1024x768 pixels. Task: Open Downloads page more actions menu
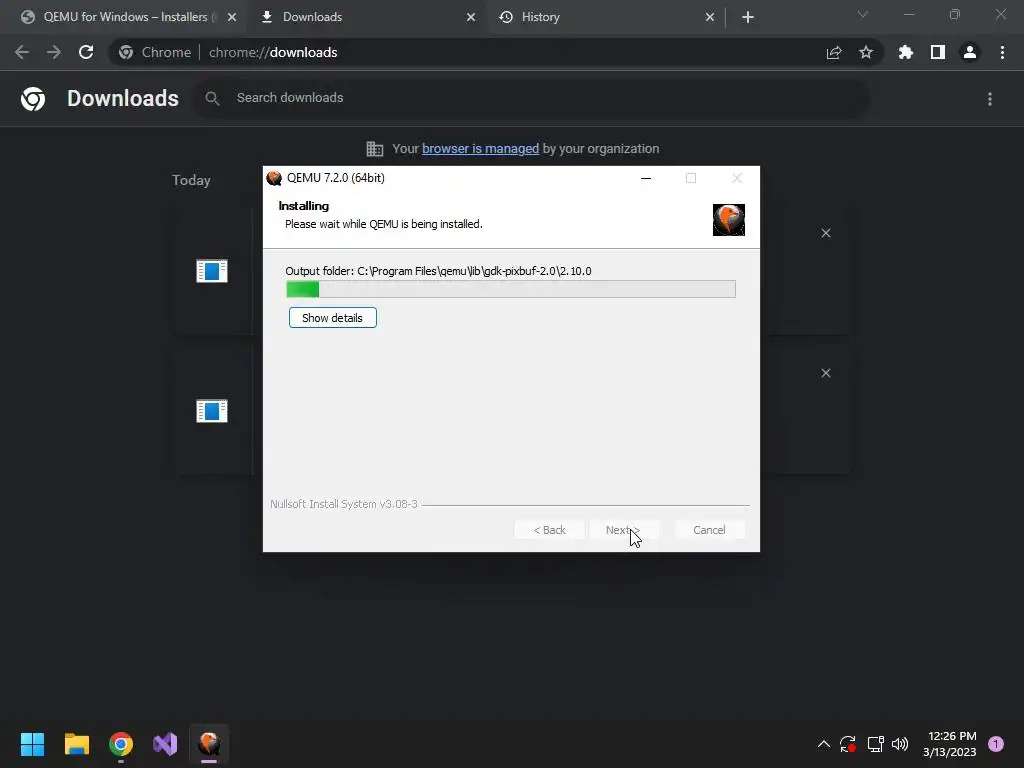click(x=990, y=99)
